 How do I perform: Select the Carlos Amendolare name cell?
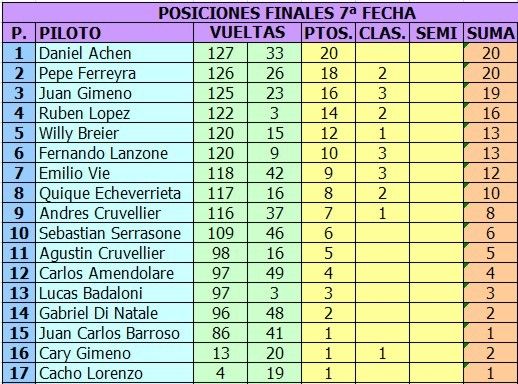[114, 273]
